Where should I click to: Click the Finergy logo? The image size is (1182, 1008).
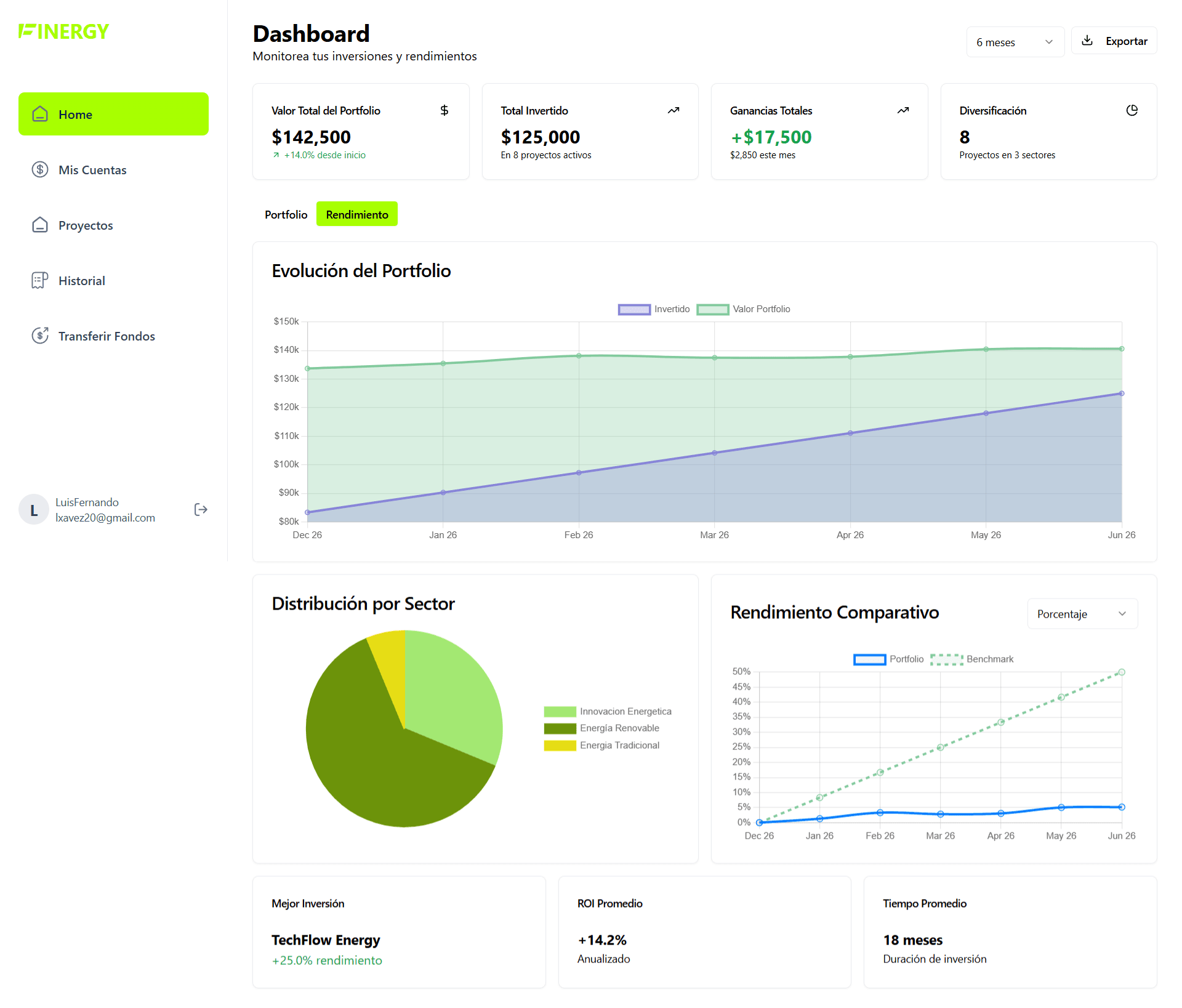64,31
